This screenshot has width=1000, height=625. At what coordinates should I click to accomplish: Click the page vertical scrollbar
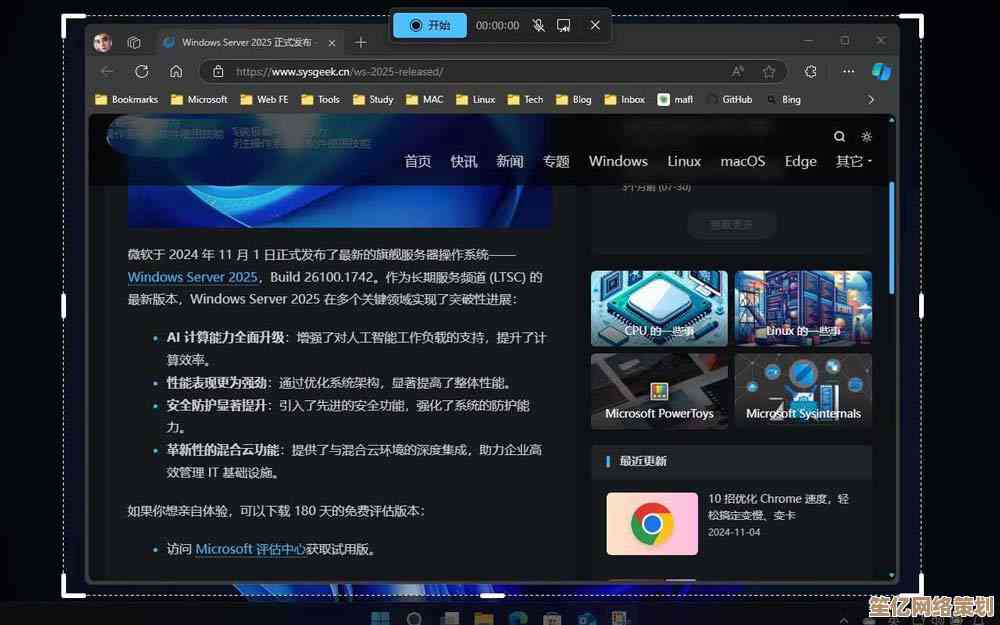click(x=892, y=240)
